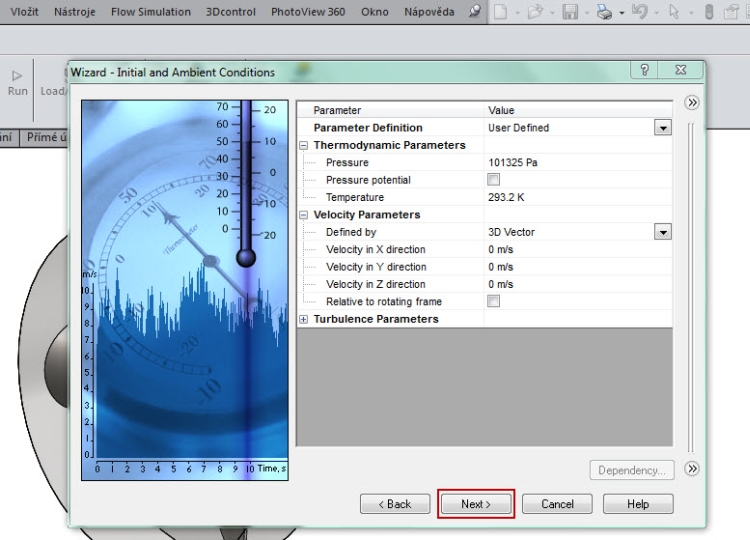Open the 3Dcontrol menu
Image resolution: width=750 pixels, height=540 pixels.
tap(231, 11)
